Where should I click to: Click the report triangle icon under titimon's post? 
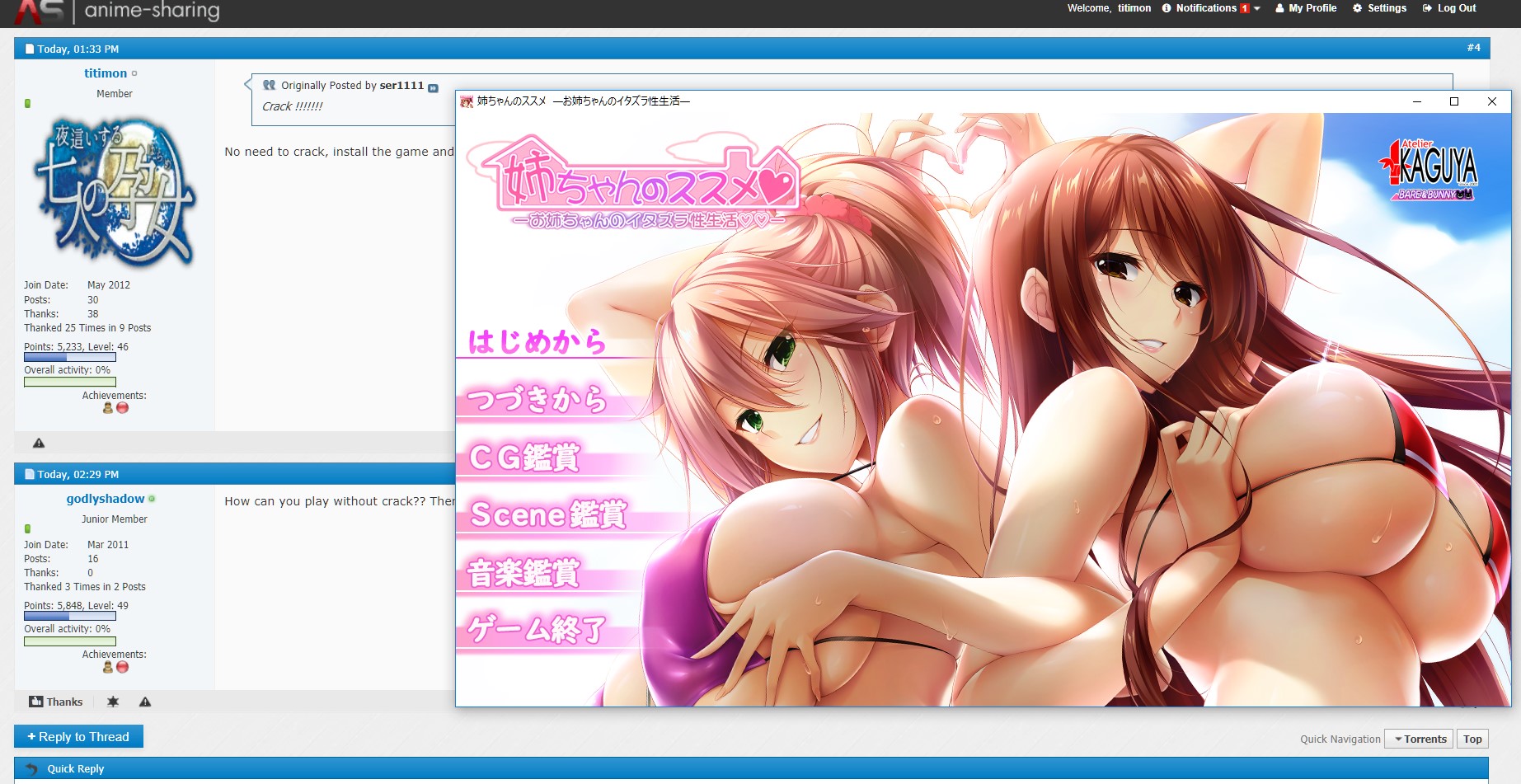[x=39, y=443]
